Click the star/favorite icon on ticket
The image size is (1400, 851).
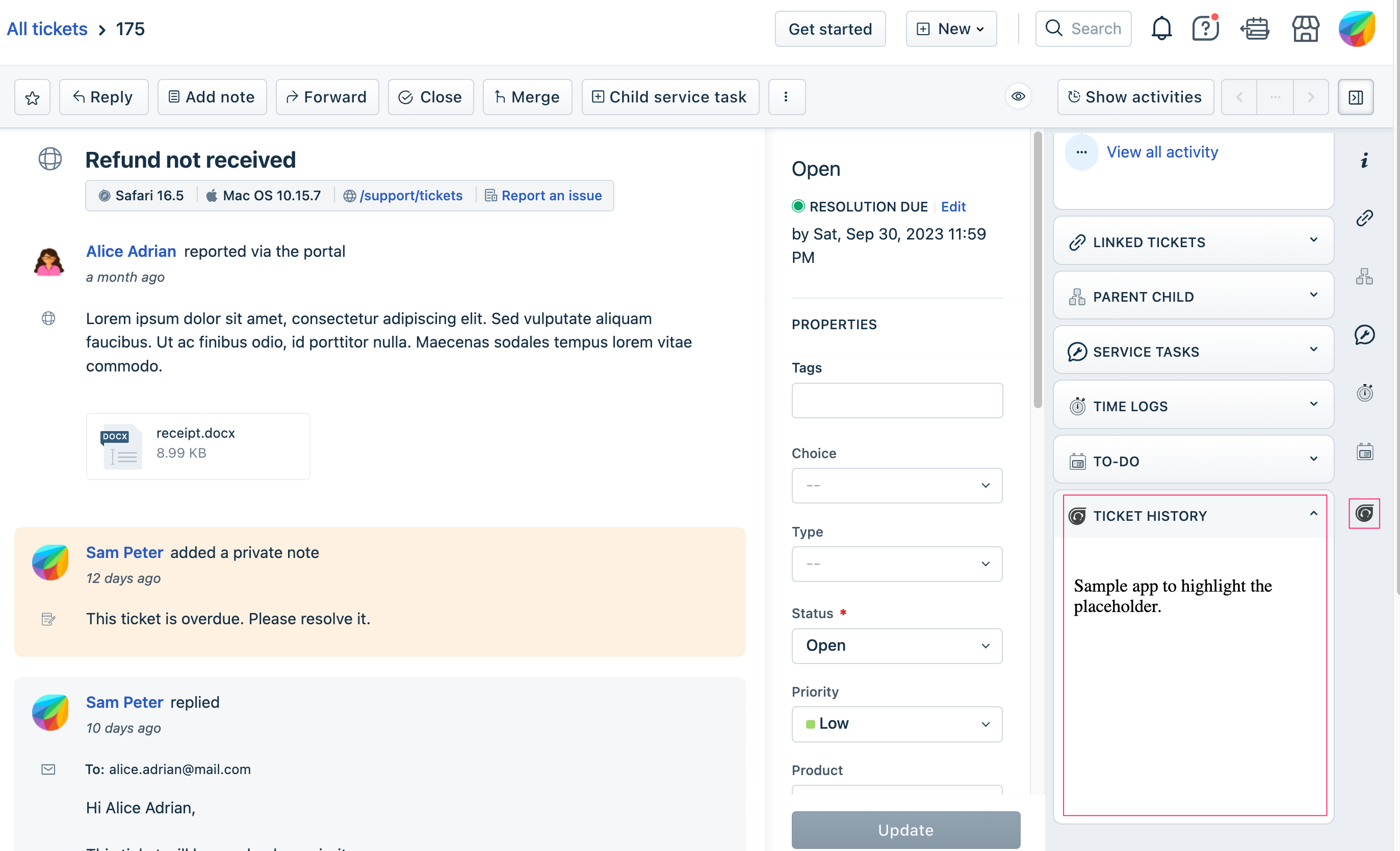32,97
